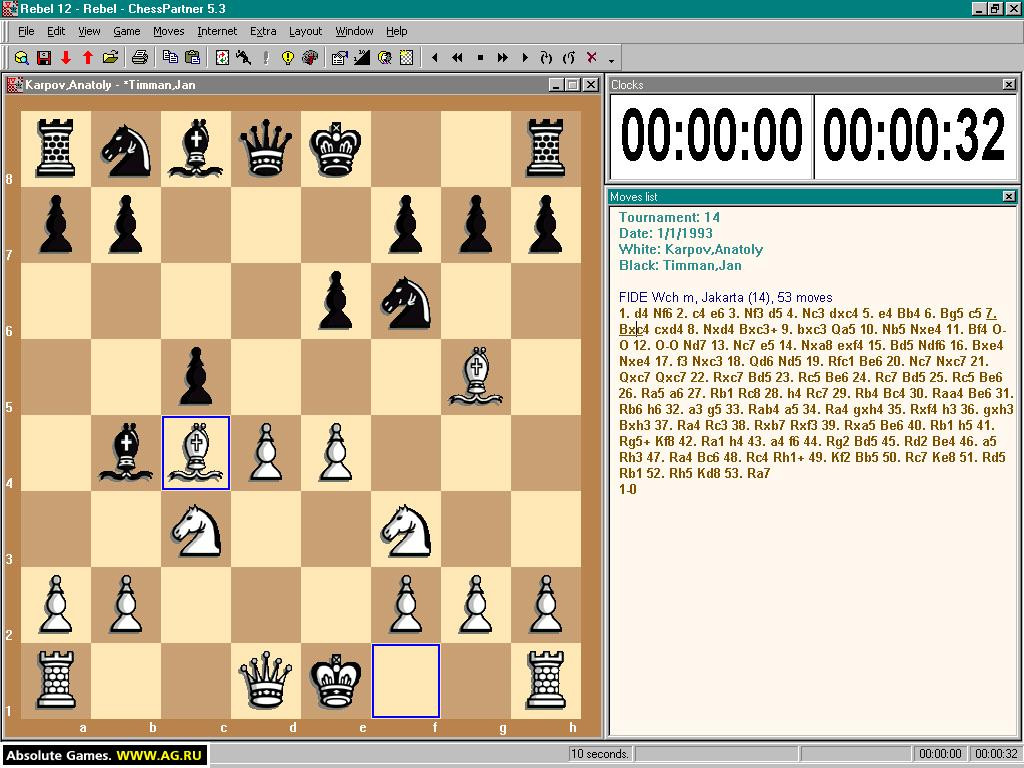Click the Absolute Games WWW.AG.RU banner

point(104,756)
